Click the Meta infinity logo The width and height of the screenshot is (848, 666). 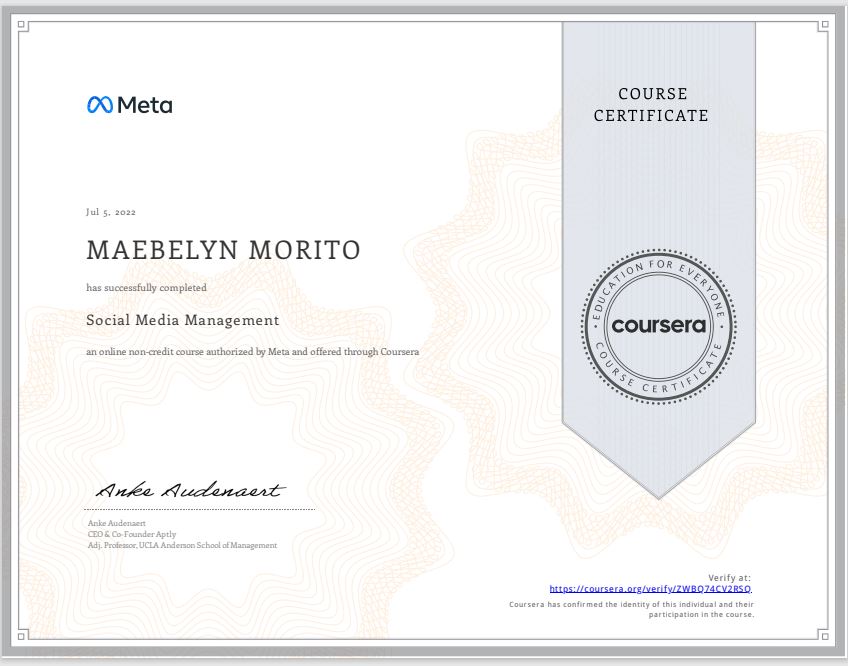point(98,104)
